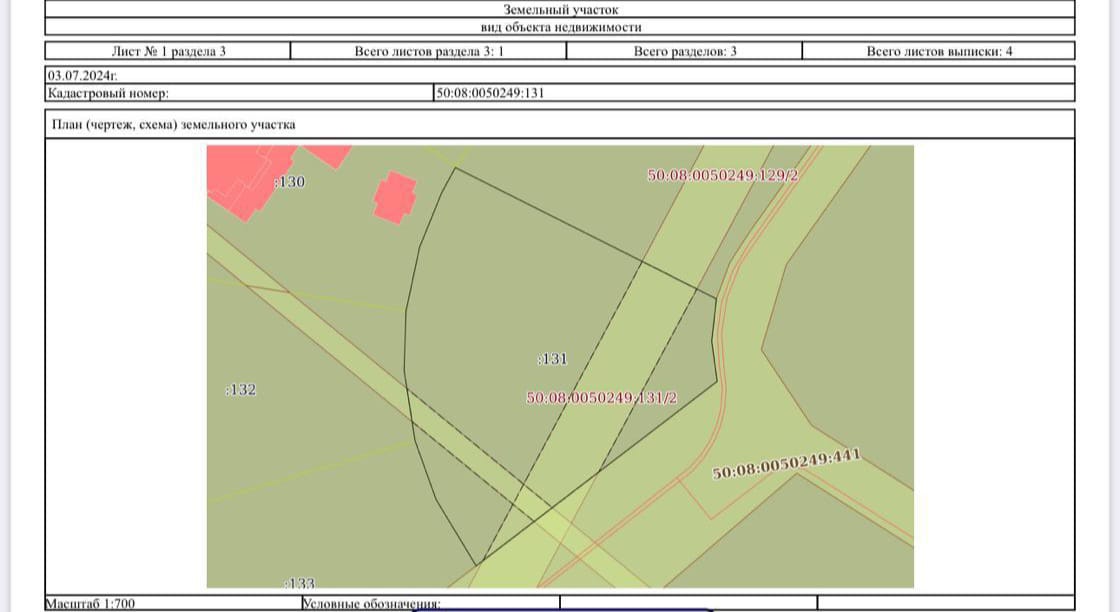Click the "Всего листов выписки: 4" cell
The image size is (1120, 612).
click(x=939, y=51)
